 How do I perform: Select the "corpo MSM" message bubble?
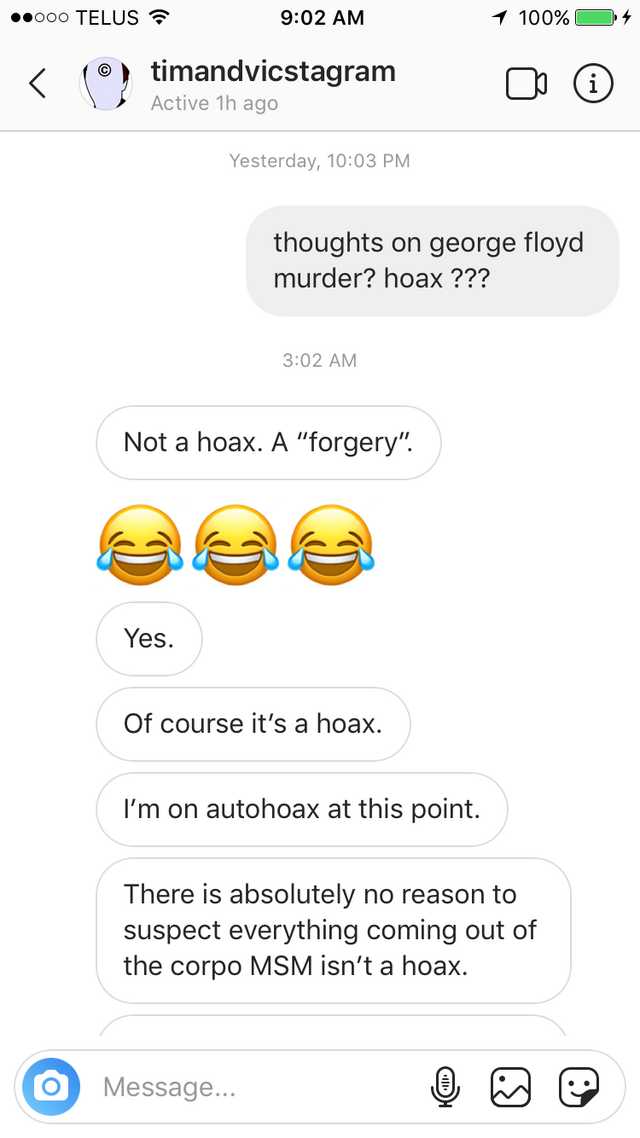[x=333, y=930]
